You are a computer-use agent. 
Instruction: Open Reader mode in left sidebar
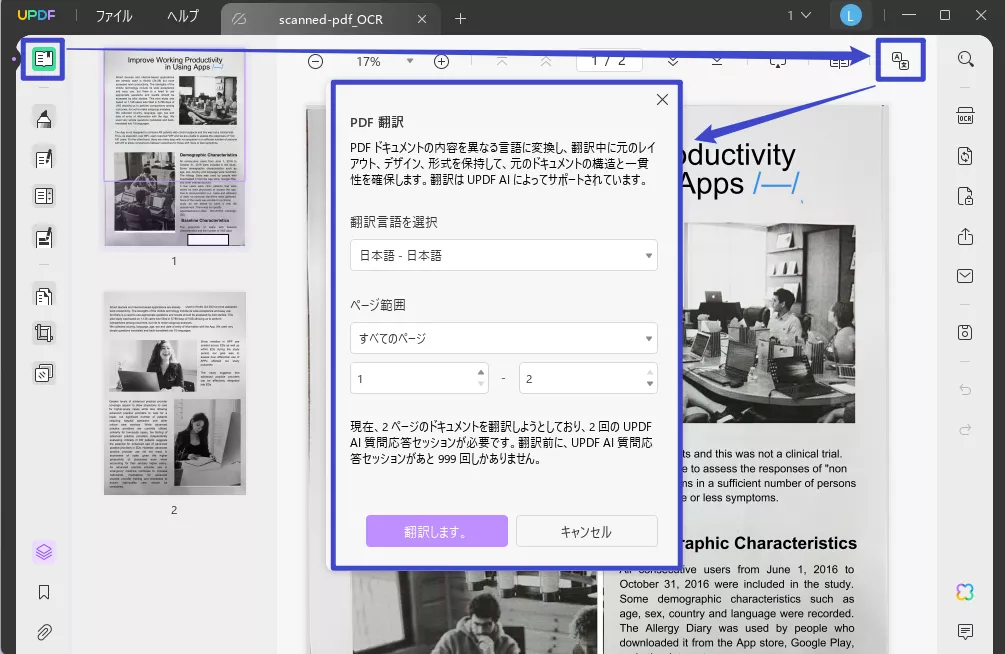point(44,60)
